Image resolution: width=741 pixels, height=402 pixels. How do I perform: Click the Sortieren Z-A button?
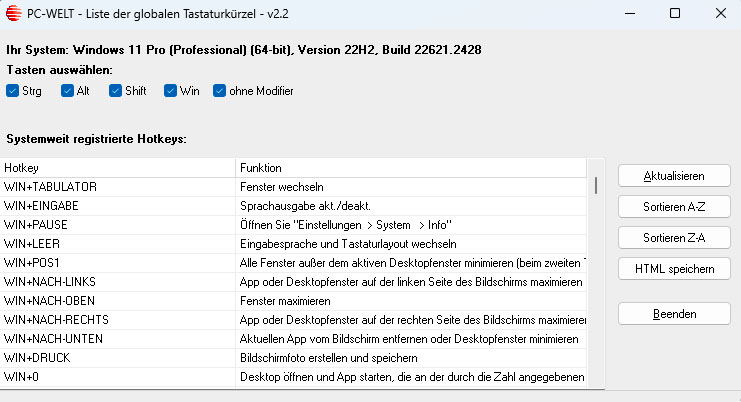(x=674, y=238)
